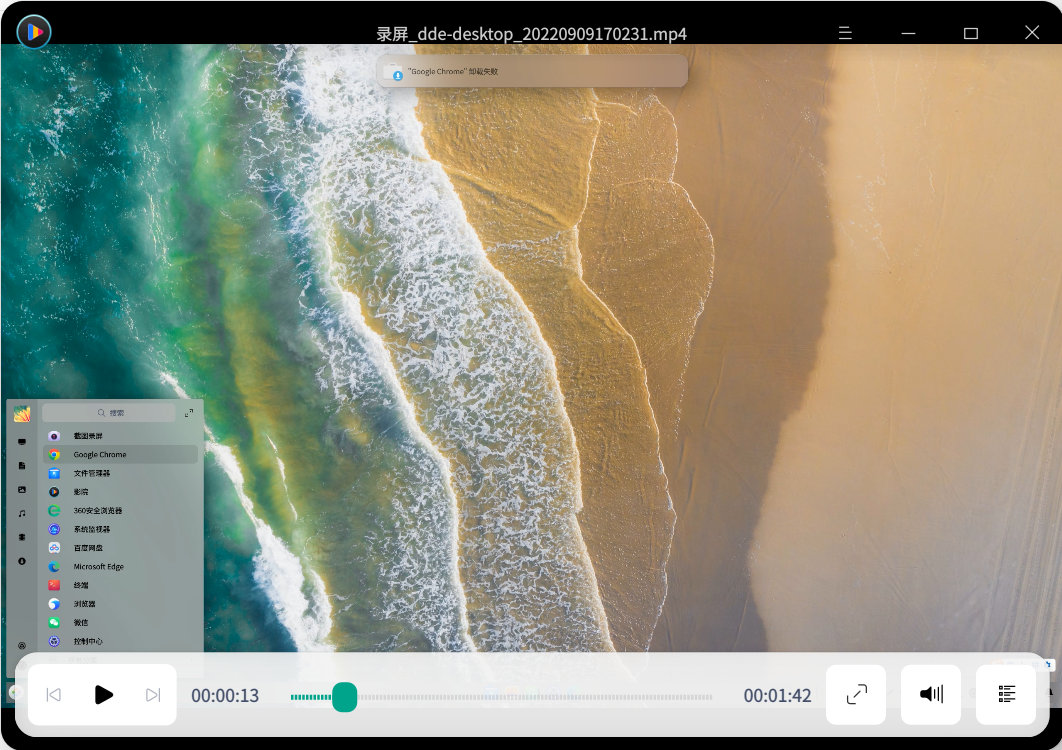1062x750 pixels.
Task: Show the playlist panel
Action: (x=1006, y=694)
